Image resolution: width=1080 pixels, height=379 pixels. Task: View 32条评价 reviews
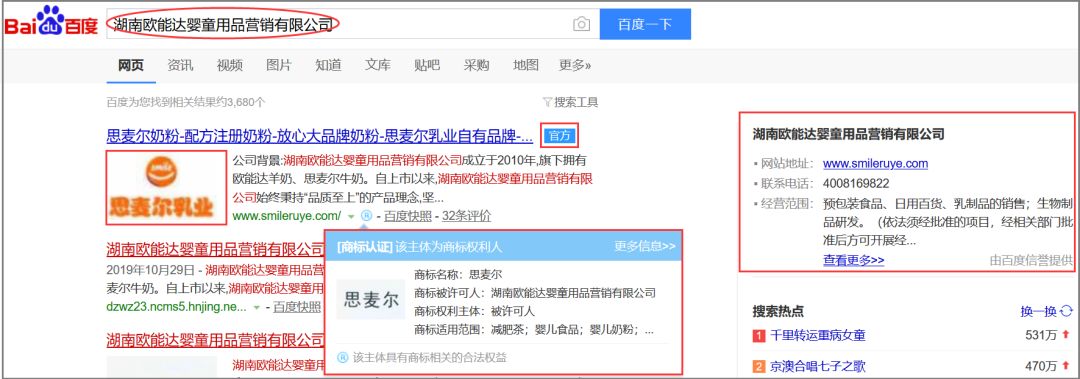[x=466, y=216]
